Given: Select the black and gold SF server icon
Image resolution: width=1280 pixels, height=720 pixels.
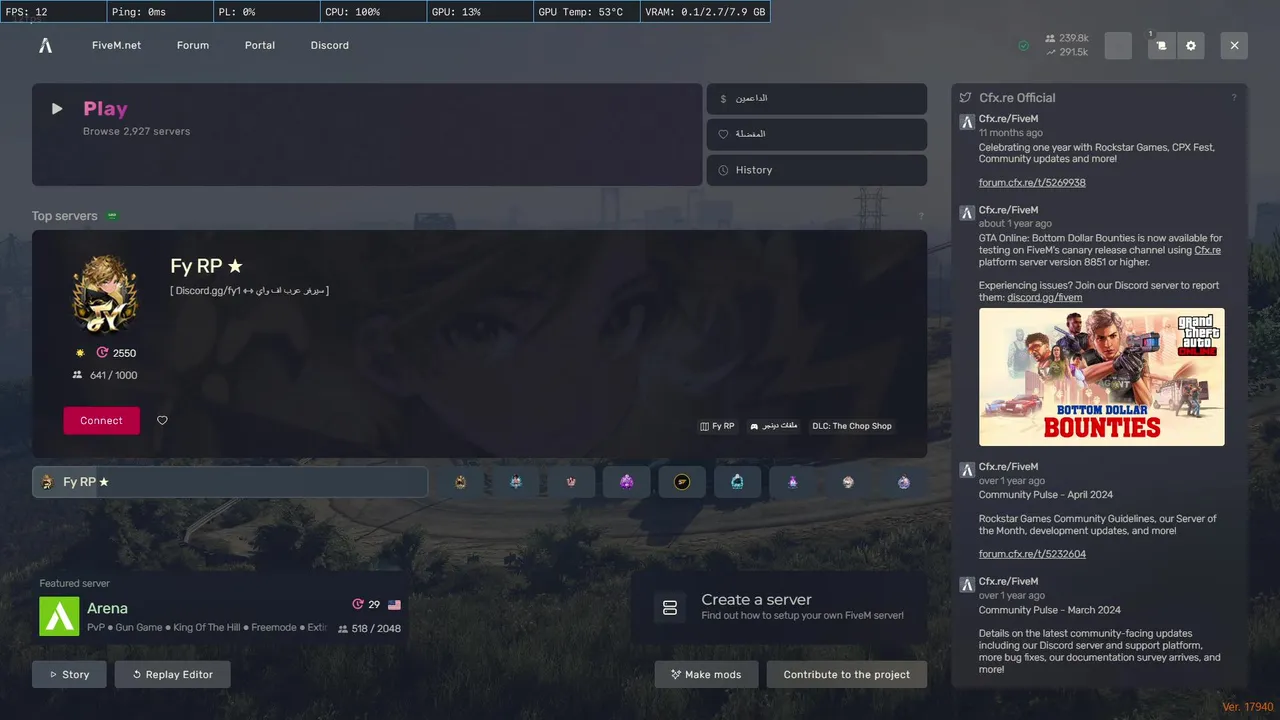Looking at the screenshot, I should point(682,482).
